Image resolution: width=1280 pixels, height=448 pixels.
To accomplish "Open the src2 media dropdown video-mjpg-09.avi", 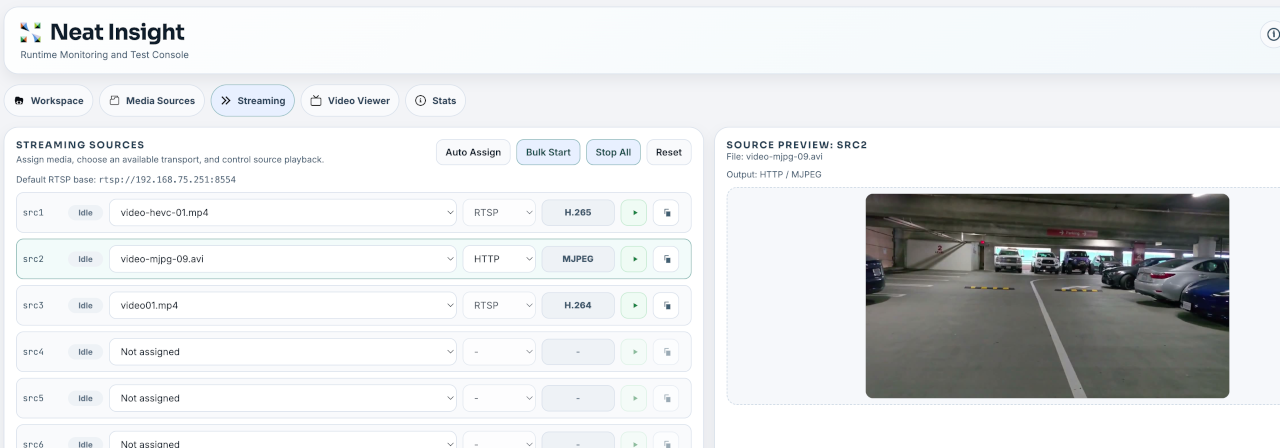I will pyautogui.click(x=283, y=259).
